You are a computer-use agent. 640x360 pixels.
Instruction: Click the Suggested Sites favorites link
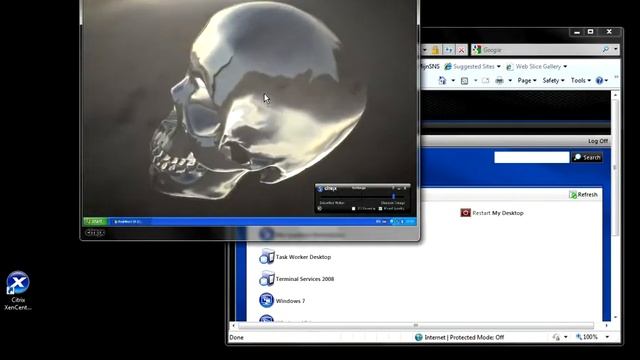469,66
